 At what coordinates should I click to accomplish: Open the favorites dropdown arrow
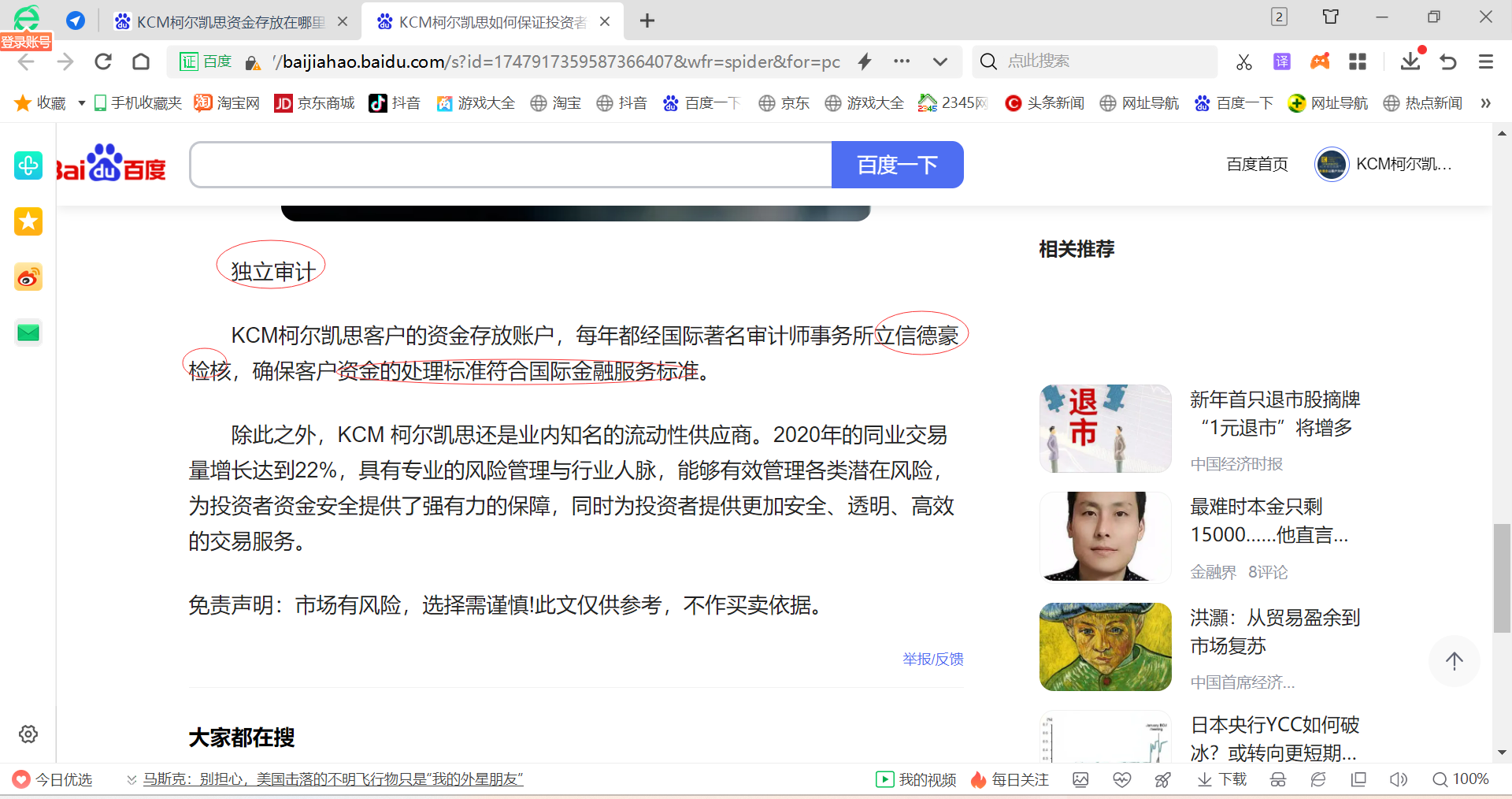(81, 103)
